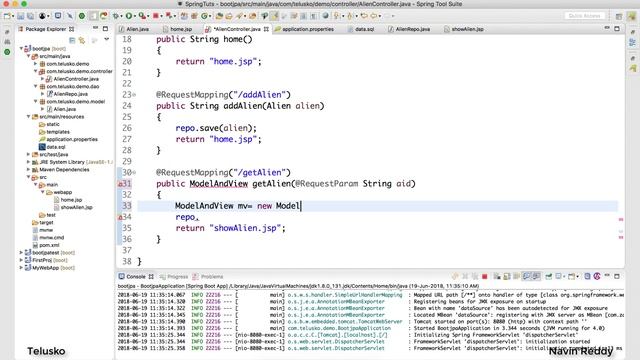Viewport: 640px width, 360px height.
Task: Click the Save toolbar icon
Action: coord(20,16)
